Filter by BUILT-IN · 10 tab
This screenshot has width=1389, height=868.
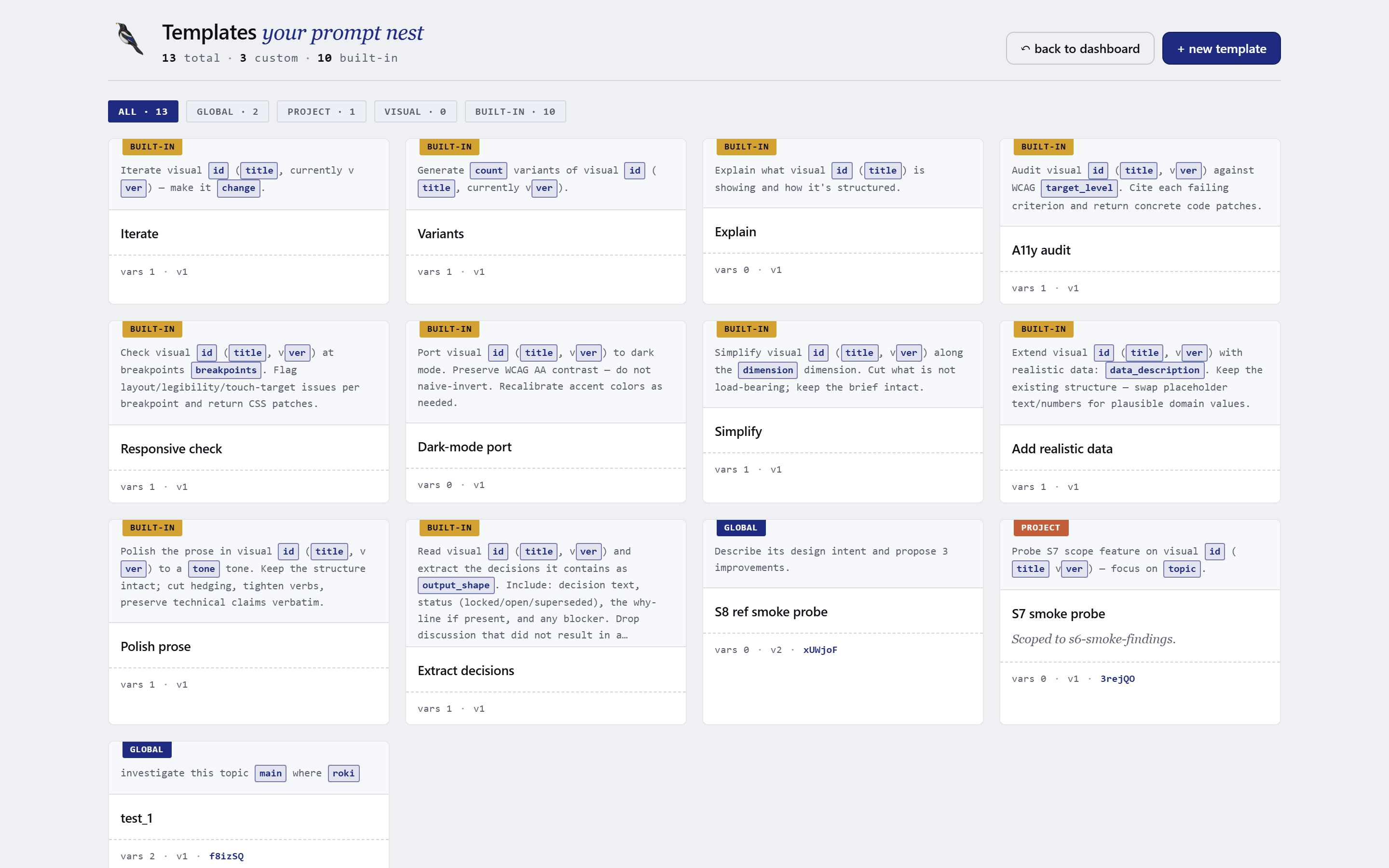point(515,111)
